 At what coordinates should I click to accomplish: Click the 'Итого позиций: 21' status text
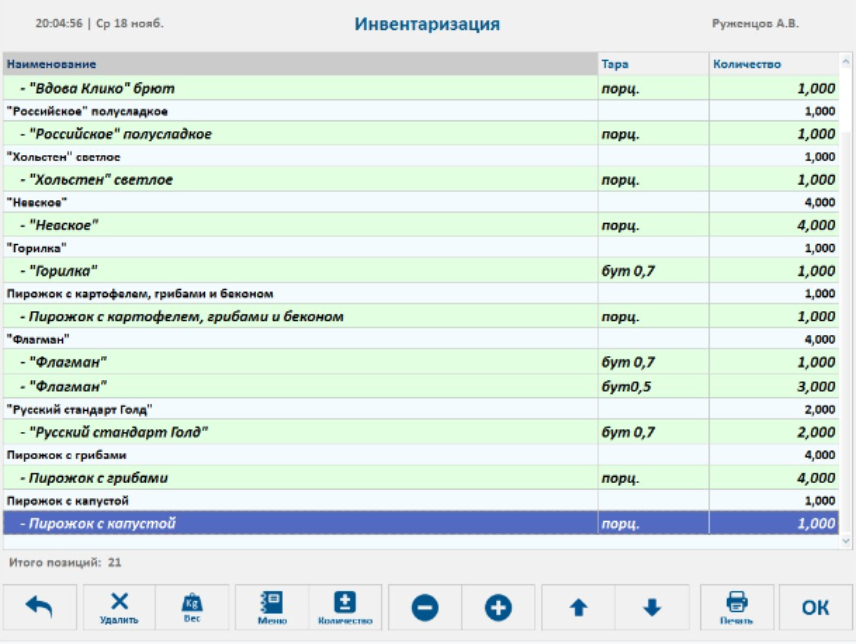(65, 562)
